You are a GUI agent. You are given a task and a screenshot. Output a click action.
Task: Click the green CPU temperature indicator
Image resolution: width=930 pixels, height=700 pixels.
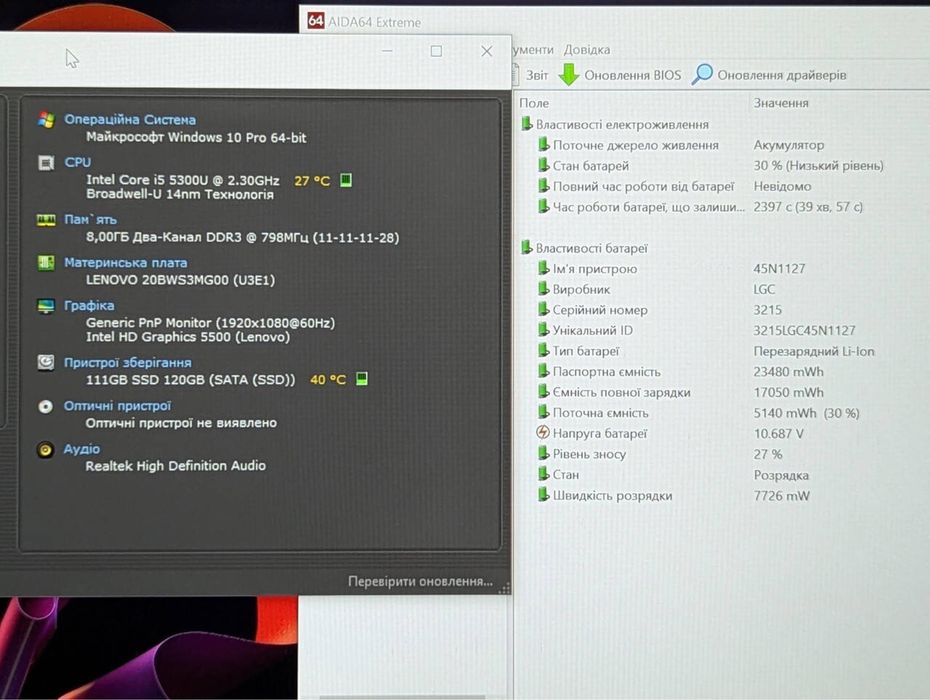[346, 180]
